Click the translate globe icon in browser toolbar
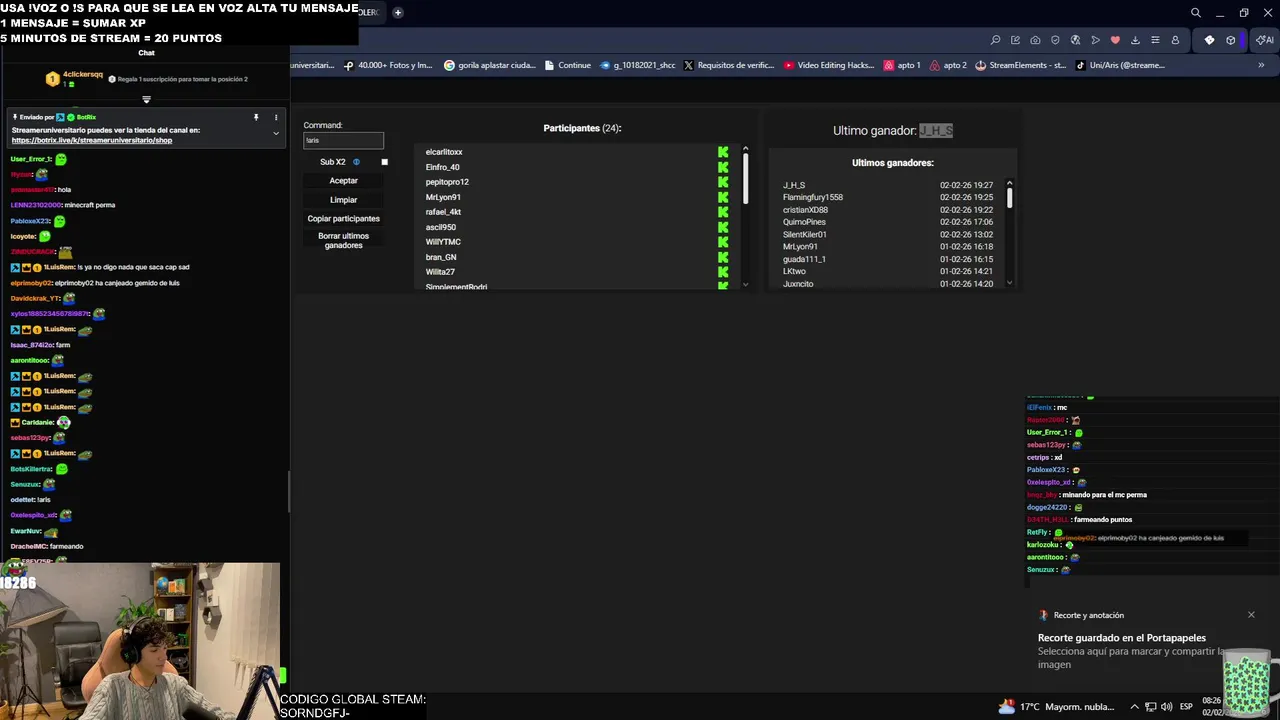The height and width of the screenshot is (720, 1280). tap(1075, 40)
